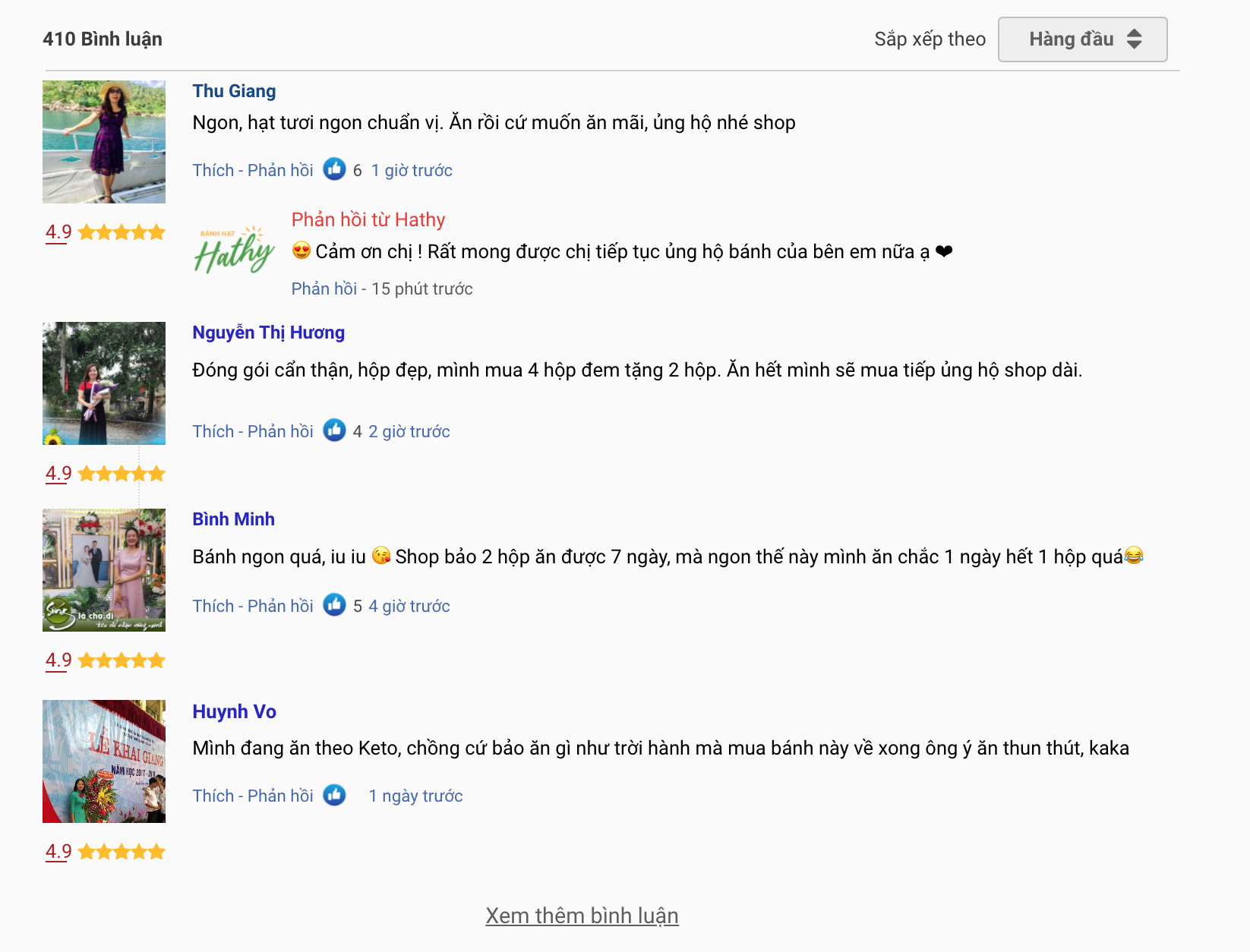
Task: Open Nguyễn Thị Hương's profile name link
Action: point(268,333)
